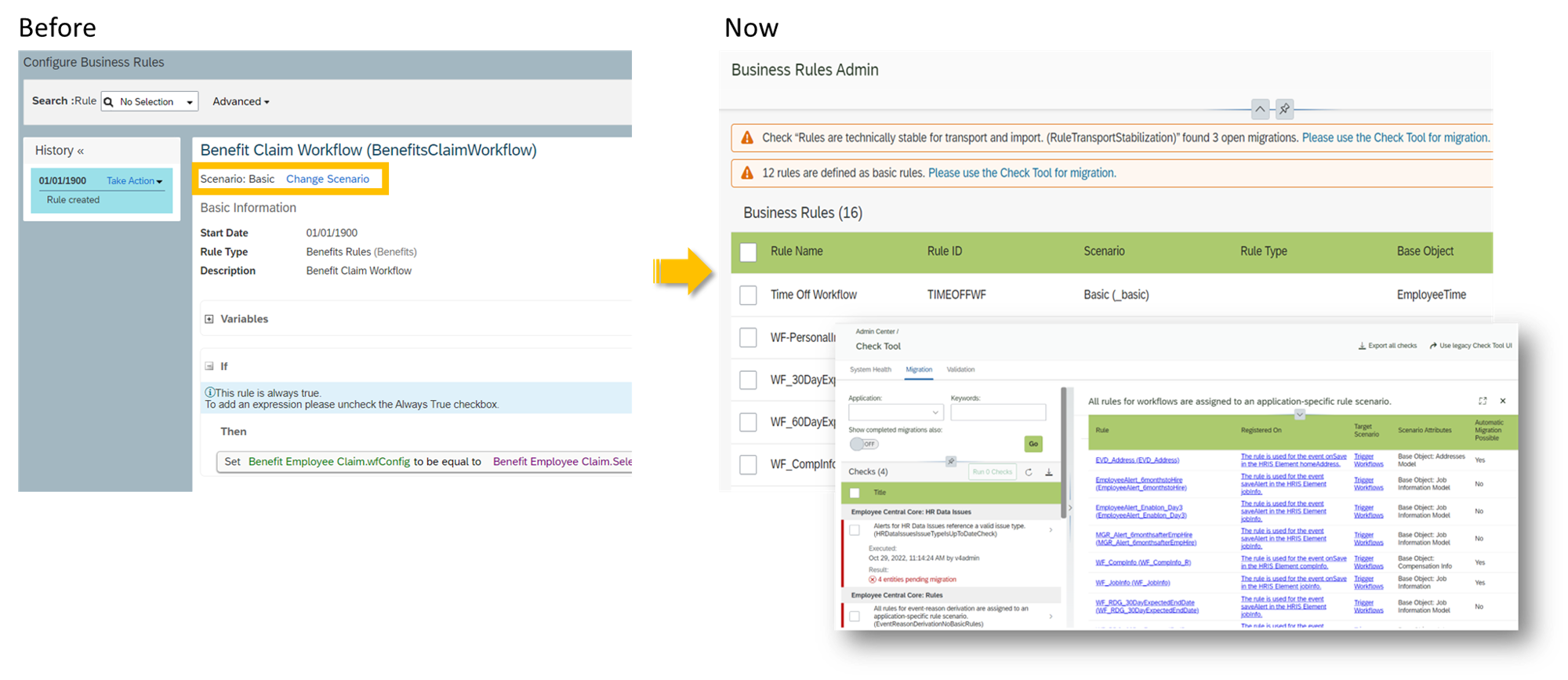This screenshot has width=1568, height=680.
Task: Switch to the Validation tab
Action: pos(960,369)
